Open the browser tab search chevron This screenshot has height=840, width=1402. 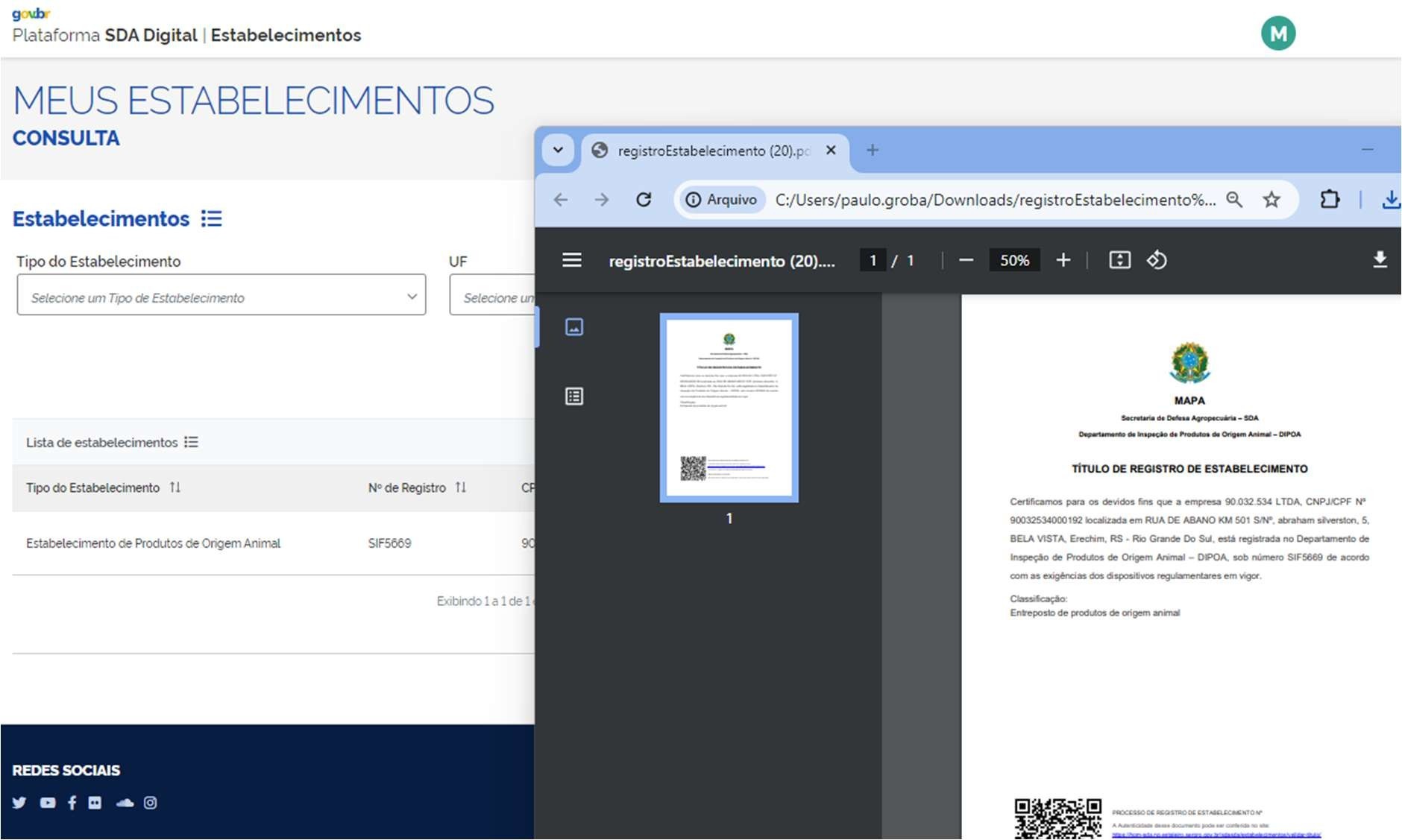[x=558, y=150]
